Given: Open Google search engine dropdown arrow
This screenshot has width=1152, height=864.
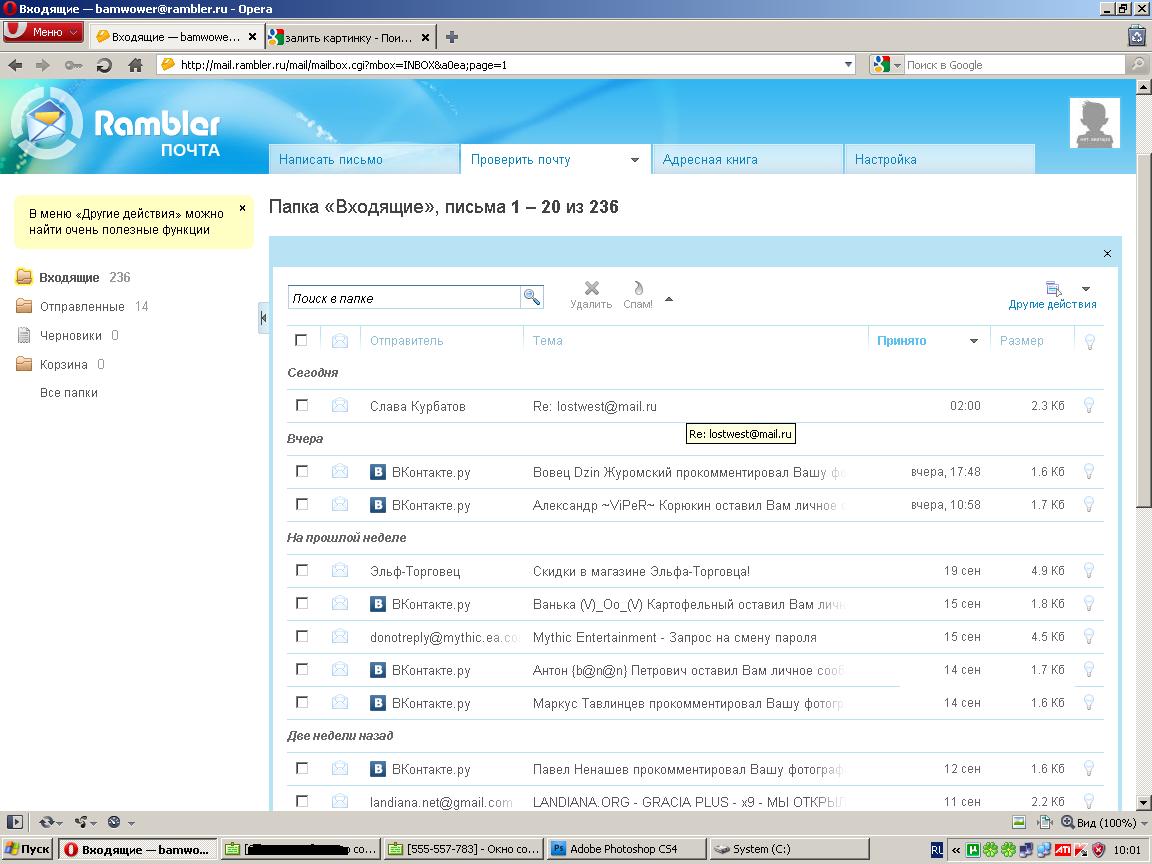Looking at the screenshot, I should (897, 65).
